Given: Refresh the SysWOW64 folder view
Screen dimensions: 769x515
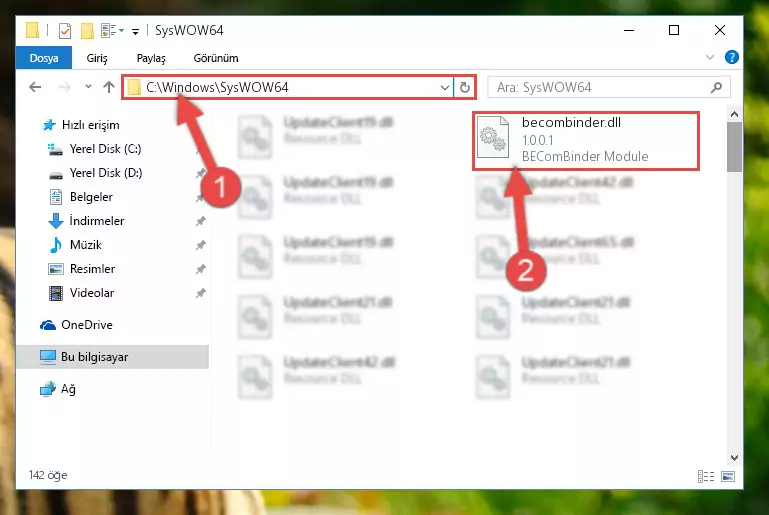Looking at the screenshot, I should coord(464,88).
